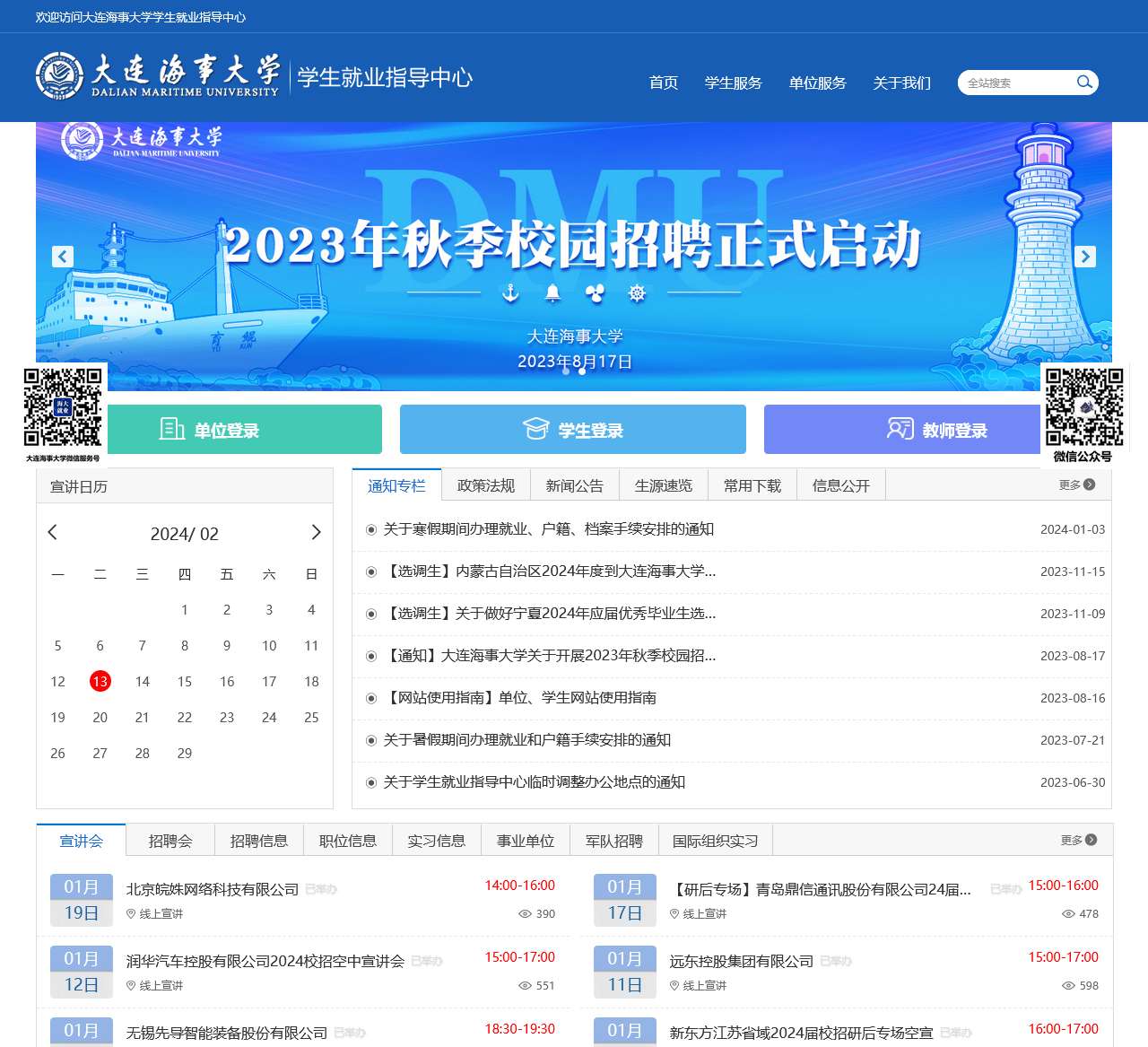The height and width of the screenshot is (1047, 1148).
Task: Go to previous month in 宣讲日历 calendar
Action: pyautogui.click(x=53, y=532)
